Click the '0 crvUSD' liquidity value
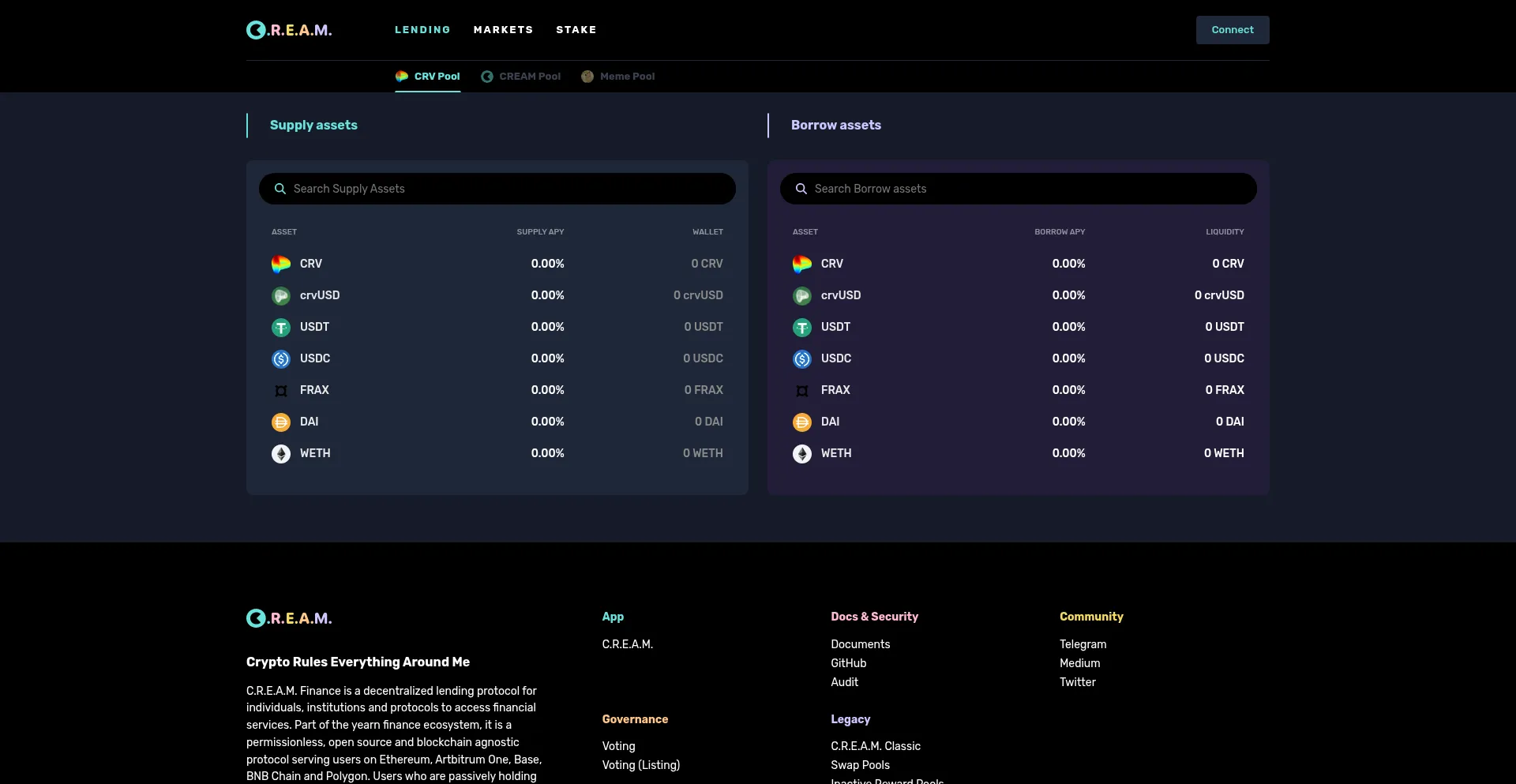Viewport: 1516px width, 784px height. 1219,295
